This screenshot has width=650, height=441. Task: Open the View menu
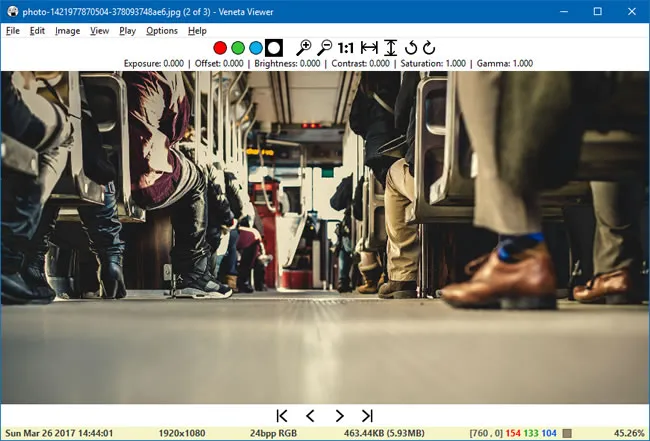coord(99,31)
